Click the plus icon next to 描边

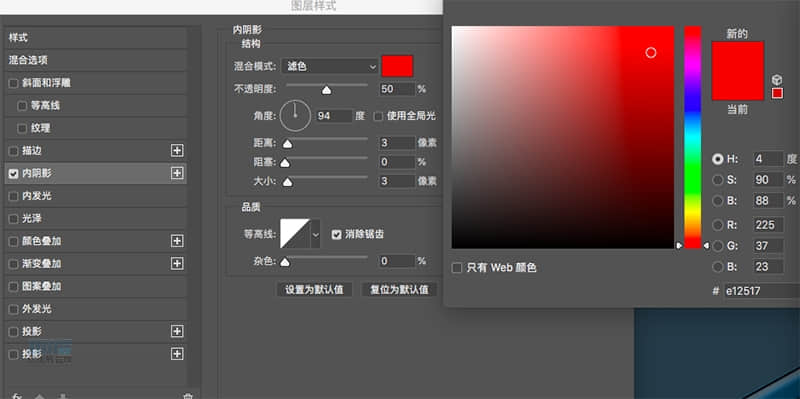pos(177,151)
